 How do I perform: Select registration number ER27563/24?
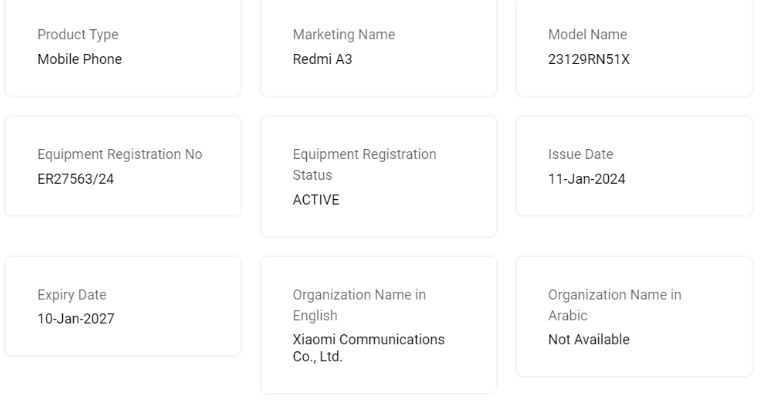tap(76, 179)
